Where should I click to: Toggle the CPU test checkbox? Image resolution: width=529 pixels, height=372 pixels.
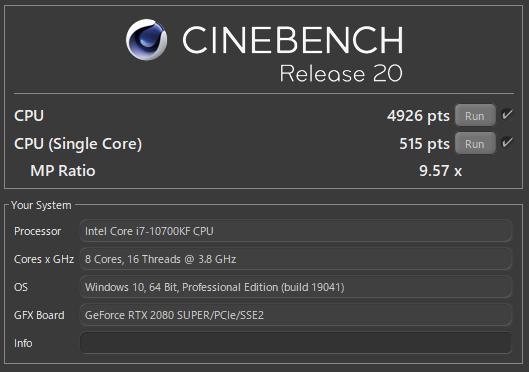tap(507, 115)
